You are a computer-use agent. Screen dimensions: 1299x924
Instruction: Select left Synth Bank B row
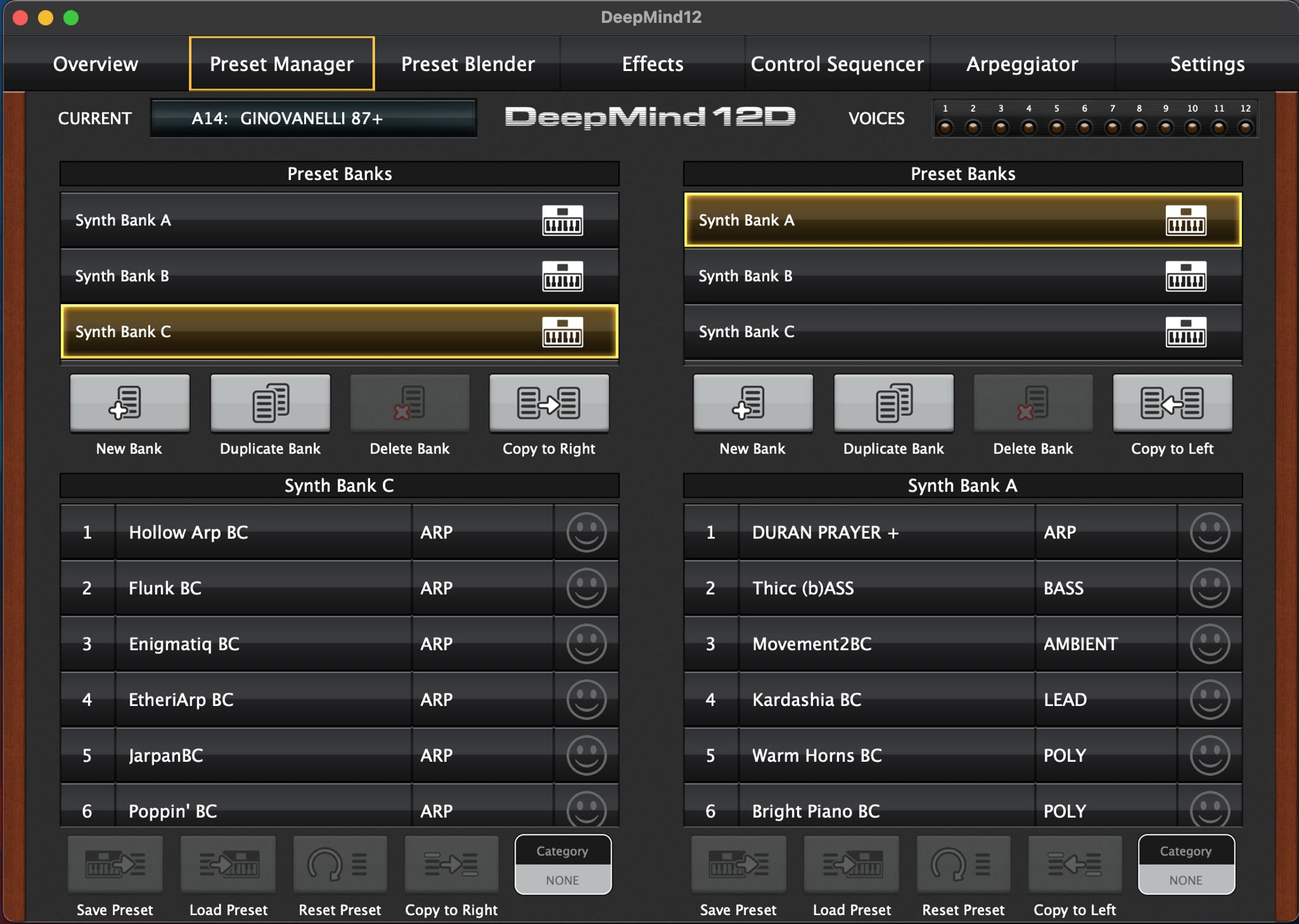pos(339,277)
